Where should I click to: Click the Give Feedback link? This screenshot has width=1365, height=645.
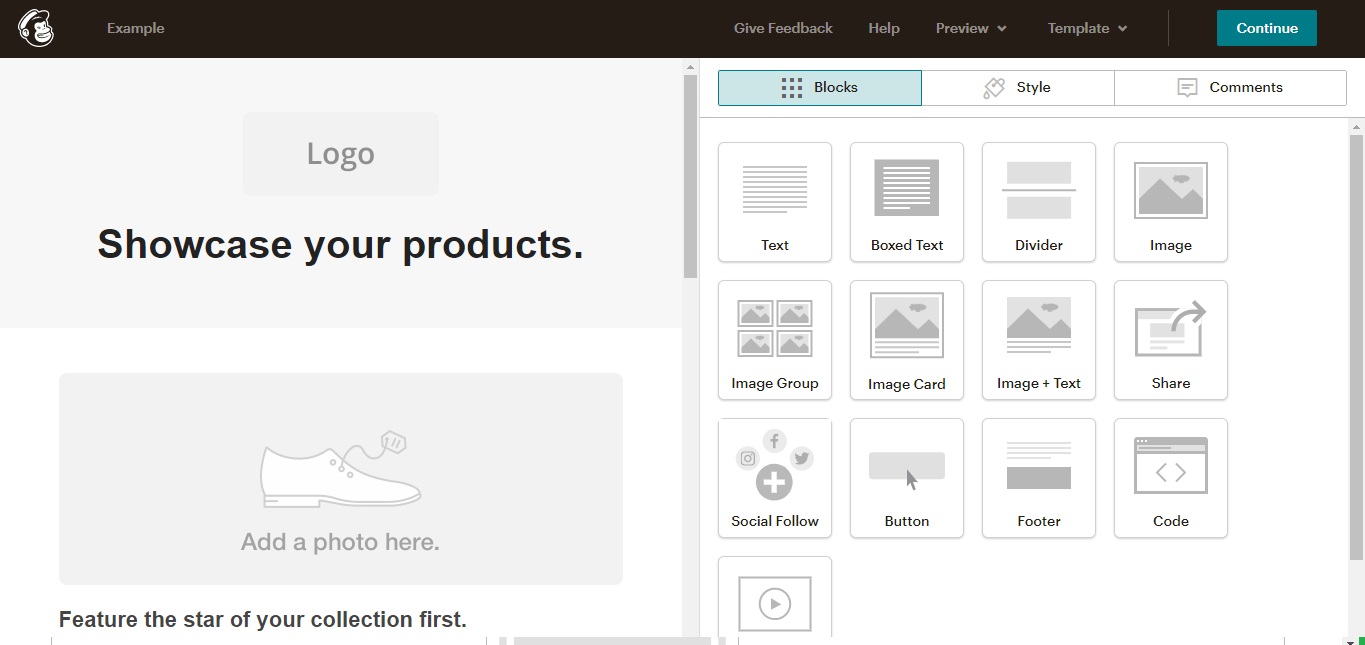coord(783,28)
